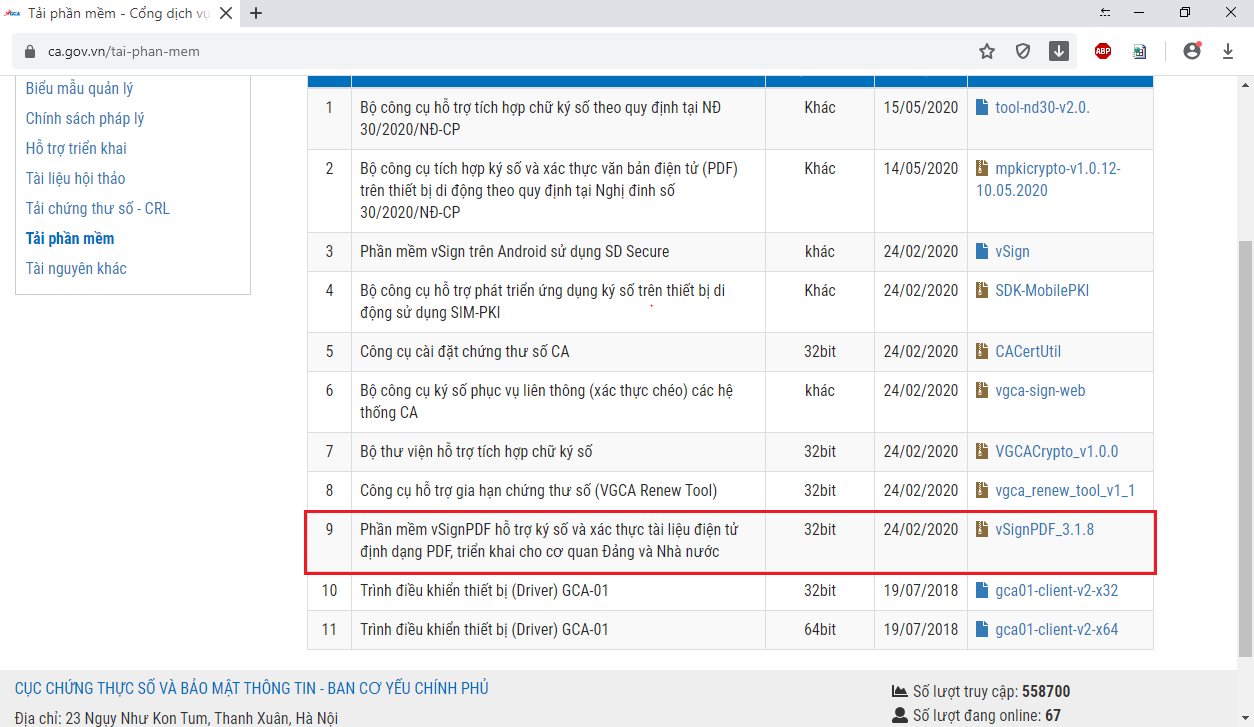Bookmark this page with the star icon
This screenshot has height=727, width=1254.
tap(987, 51)
